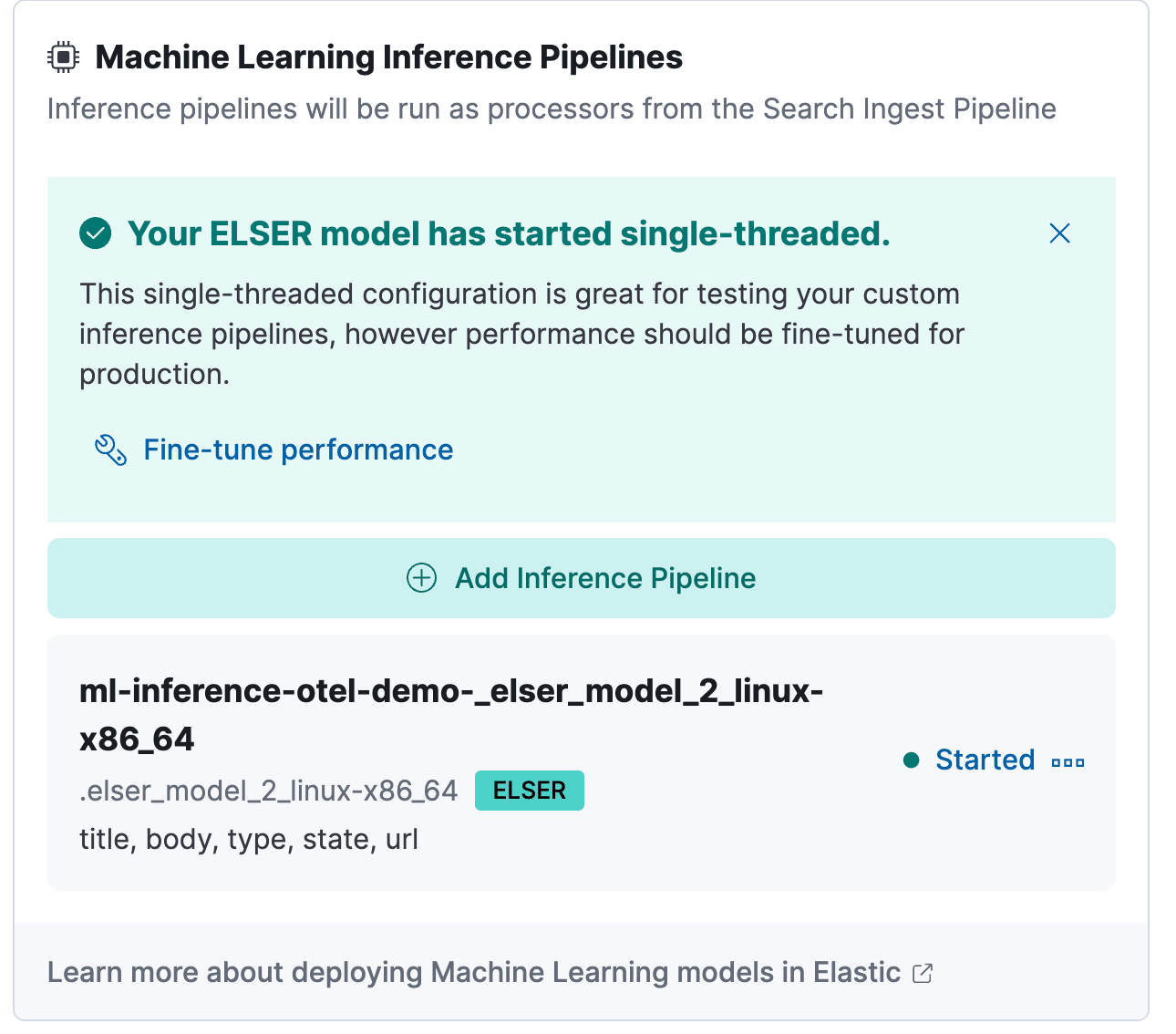
Task: Click the external link arrow icon
Action: pos(923,973)
